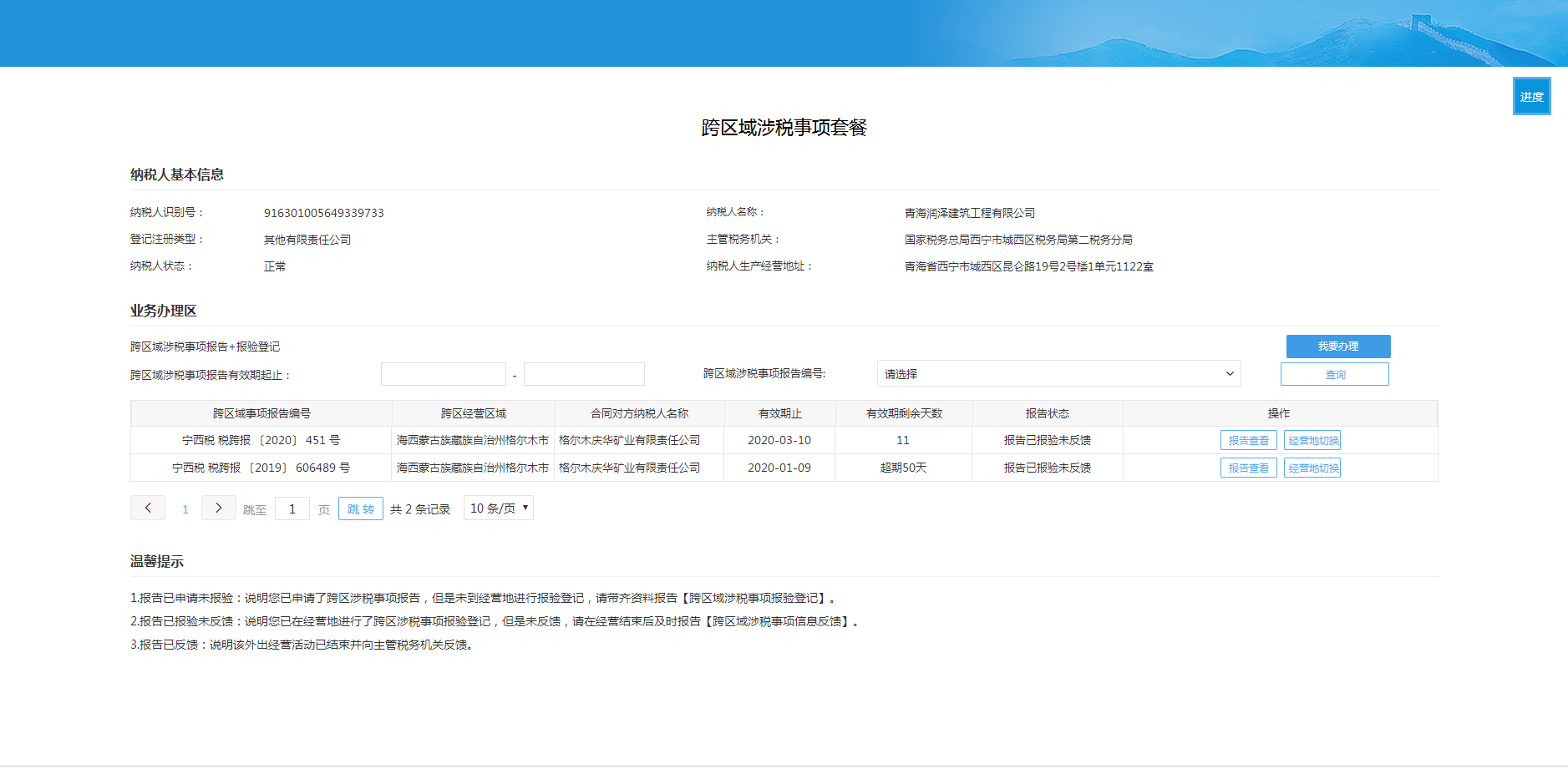Screen dimensions: 1568x769
Task: Click the 有效期剩余天数 column header
Action: pos(904,413)
